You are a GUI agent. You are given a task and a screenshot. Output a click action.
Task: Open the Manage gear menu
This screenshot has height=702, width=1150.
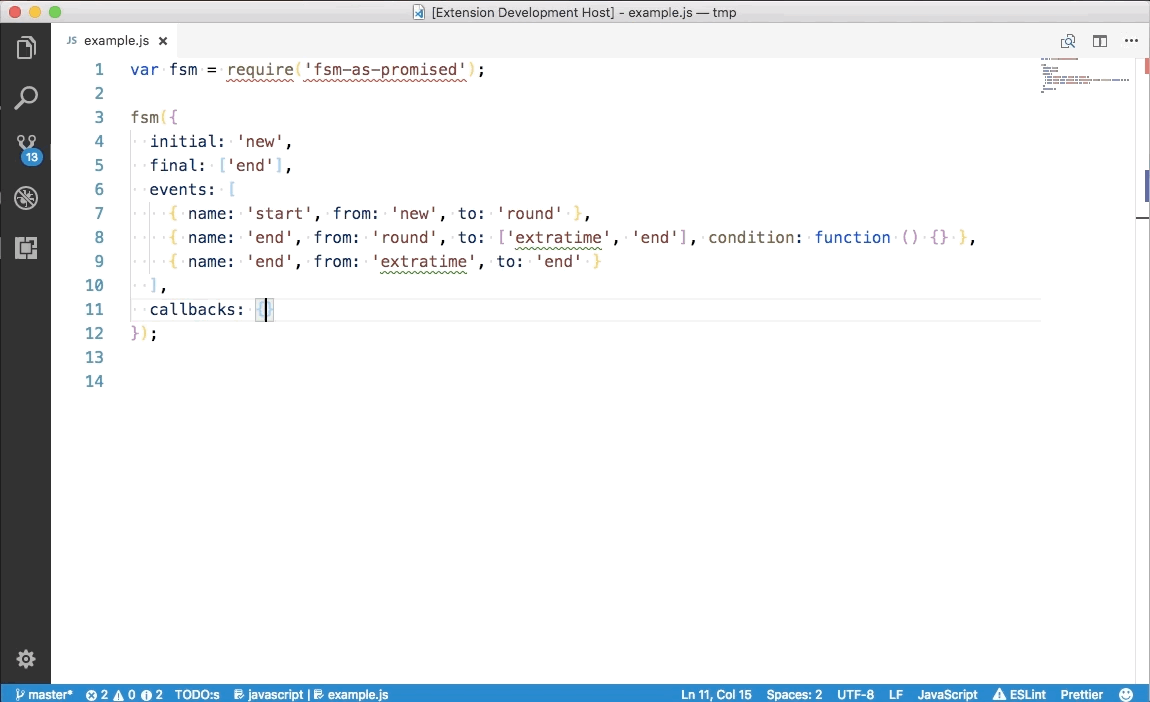point(26,659)
